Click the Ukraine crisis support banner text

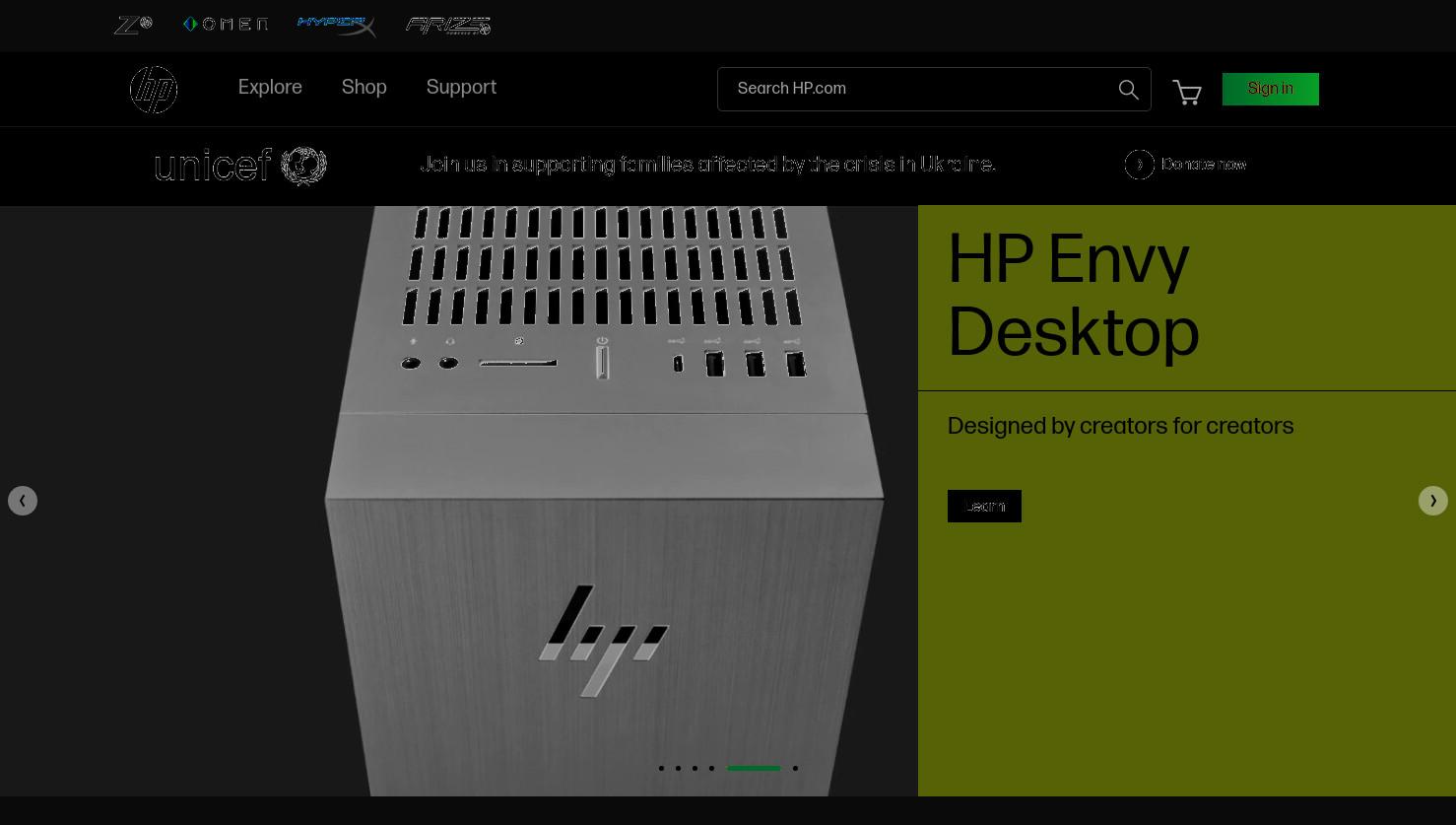click(x=707, y=165)
